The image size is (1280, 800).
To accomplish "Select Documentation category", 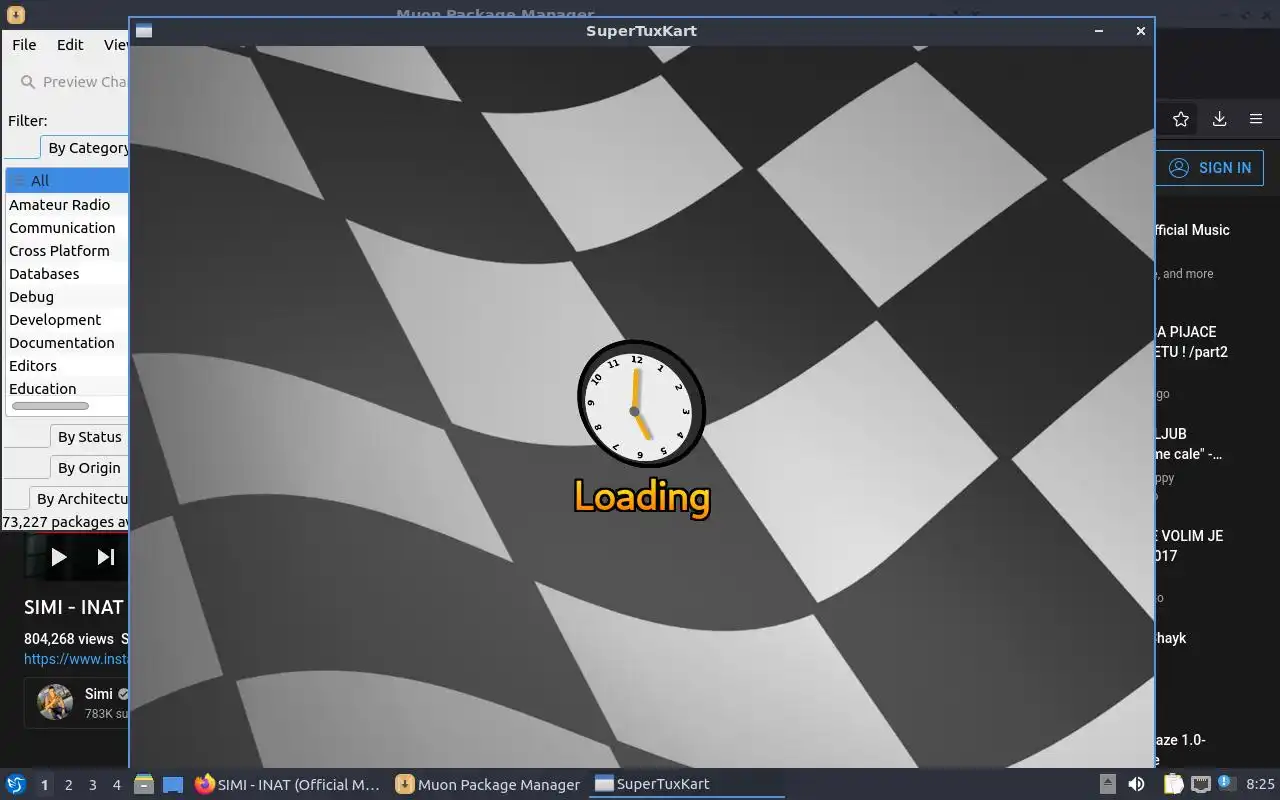I will tap(67, 343).
